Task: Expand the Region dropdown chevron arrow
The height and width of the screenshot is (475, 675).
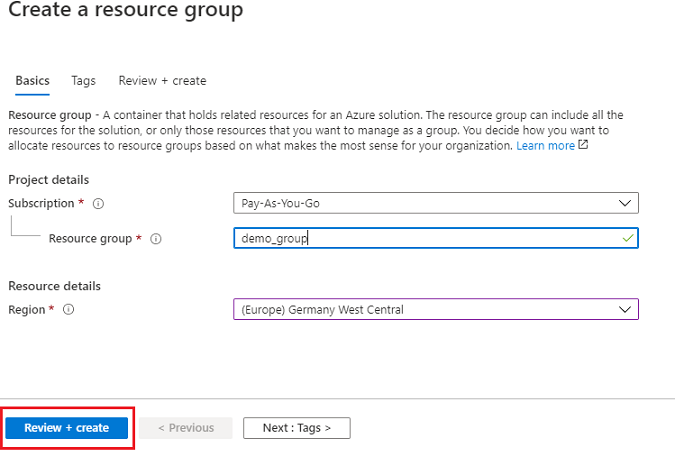Action: pos(625,310)
